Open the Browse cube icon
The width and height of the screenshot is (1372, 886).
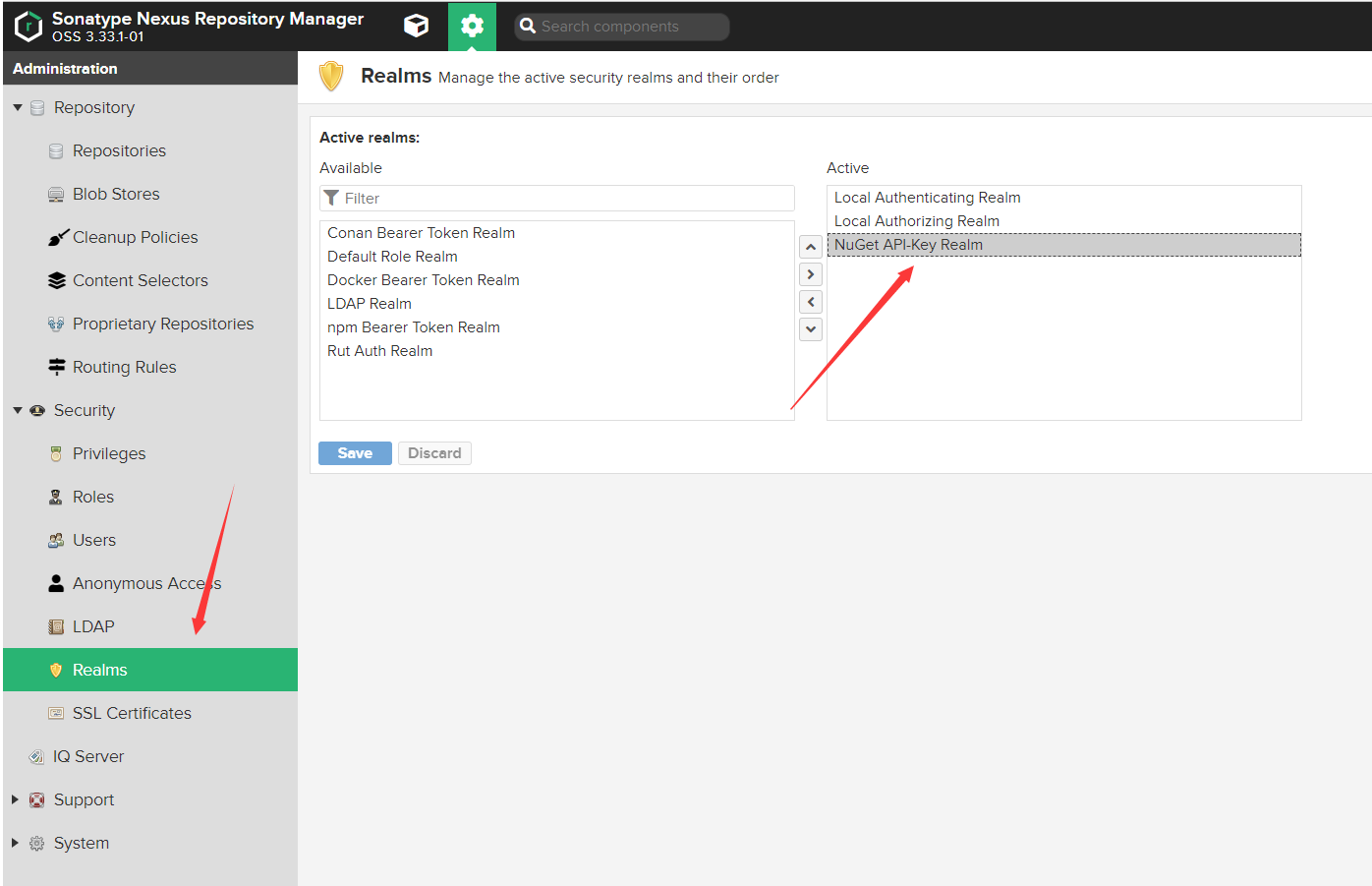[417, 27]
